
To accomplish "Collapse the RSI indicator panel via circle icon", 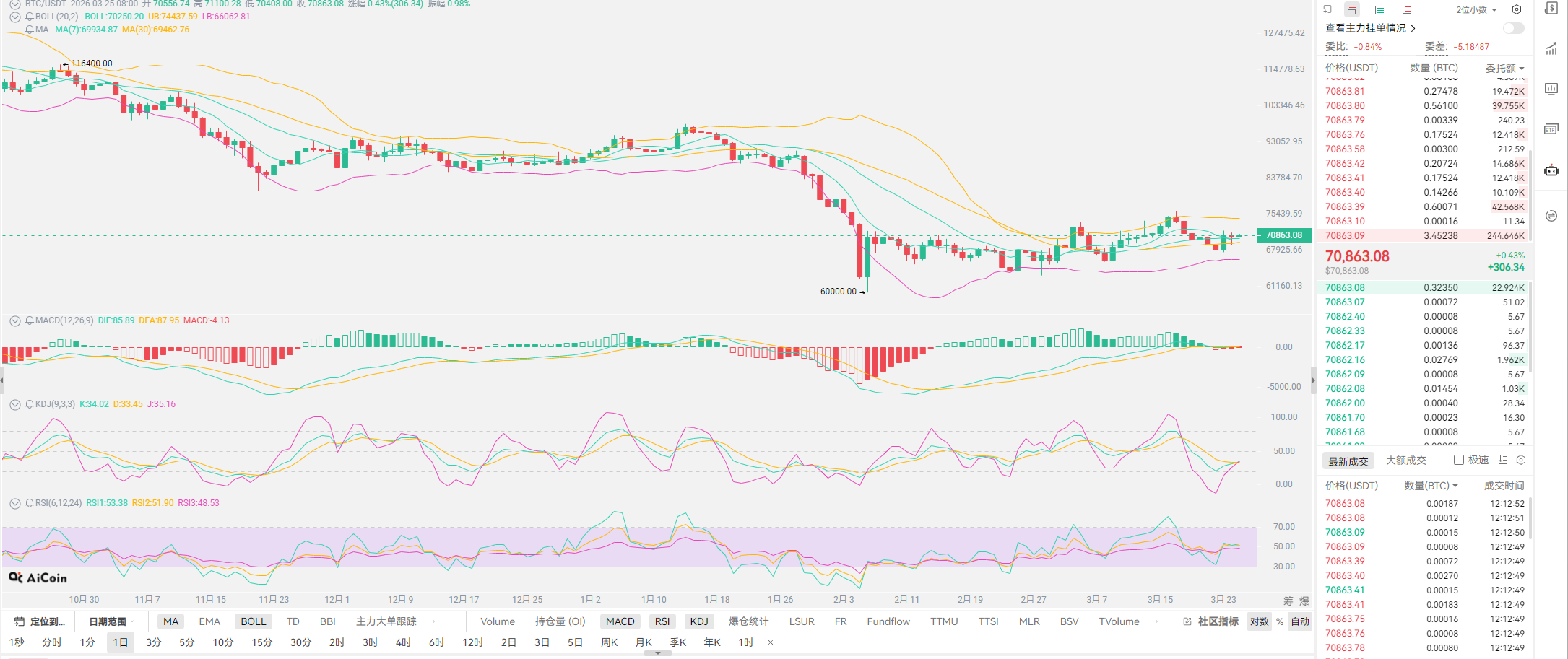I will coord(14,503).
